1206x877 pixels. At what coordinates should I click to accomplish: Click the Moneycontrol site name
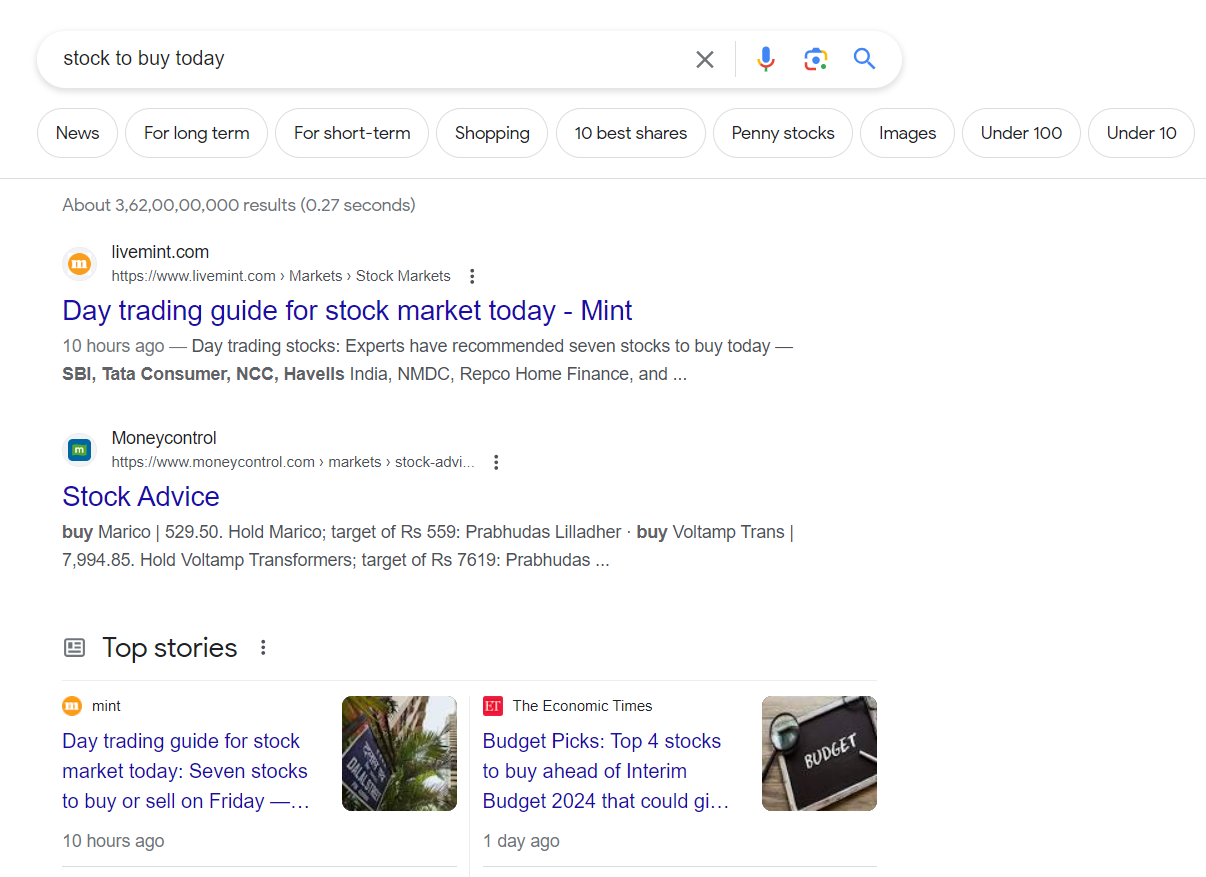coord(164,438)
